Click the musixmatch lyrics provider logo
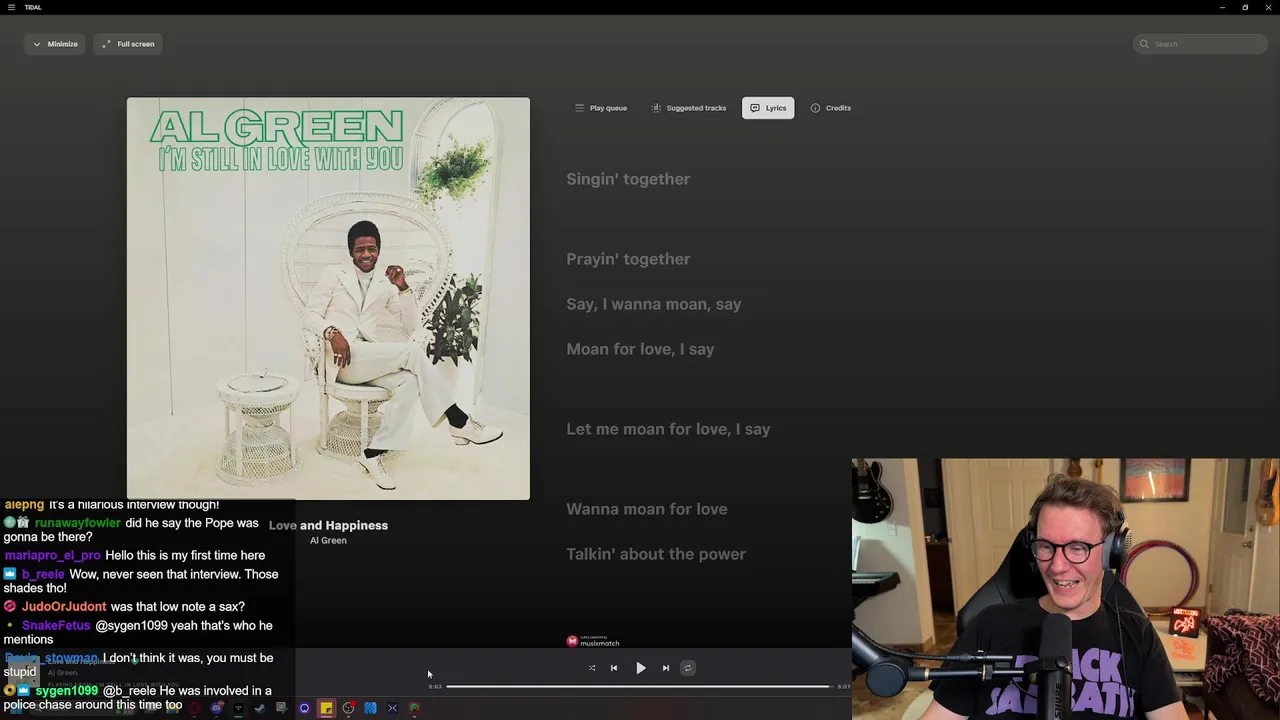1280x720 pixels. [593, 641]
